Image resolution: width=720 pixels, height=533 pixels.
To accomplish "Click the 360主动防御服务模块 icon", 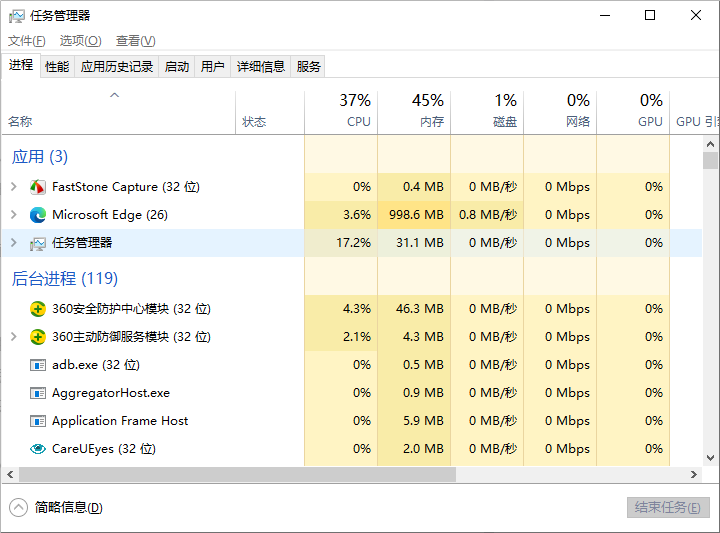I will click(38, 337).
